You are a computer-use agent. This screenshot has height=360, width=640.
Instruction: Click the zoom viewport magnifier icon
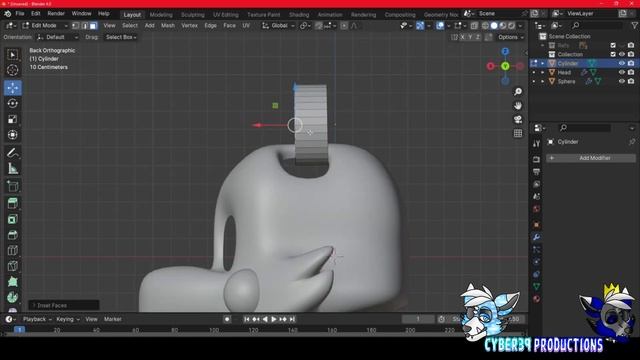point(518,92)
